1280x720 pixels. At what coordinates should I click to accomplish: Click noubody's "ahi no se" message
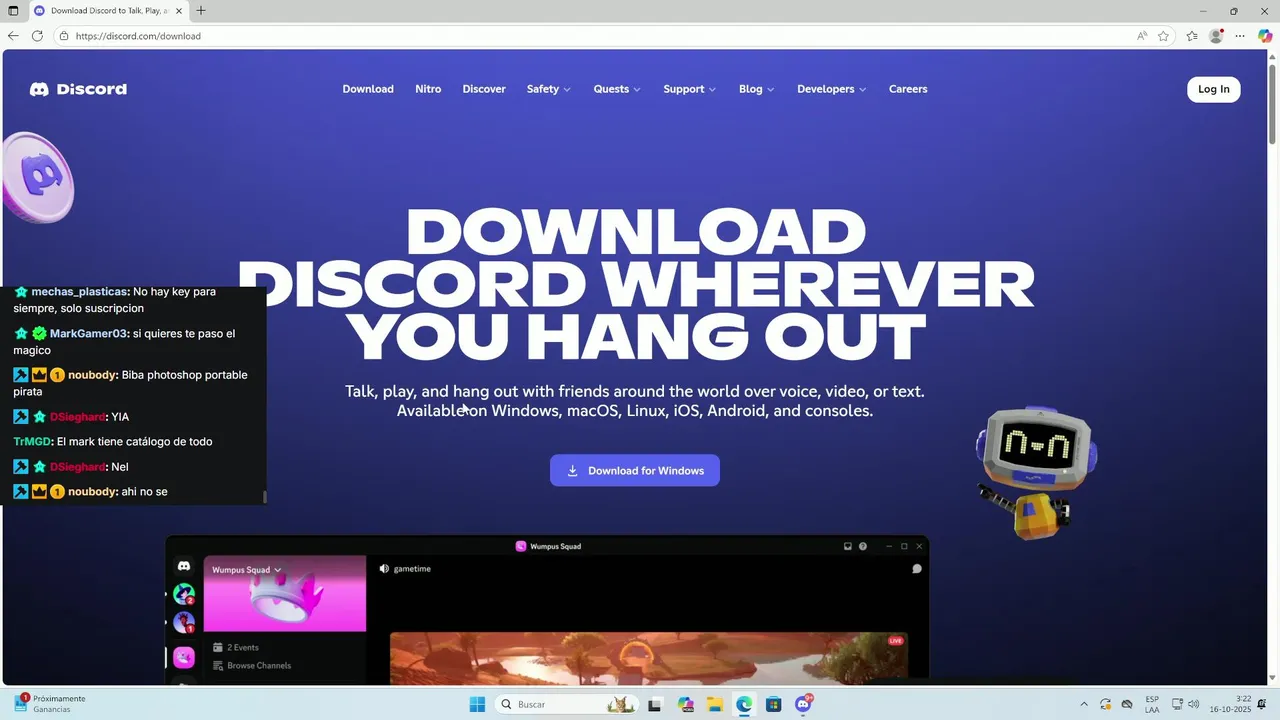[x=144, y=492]
